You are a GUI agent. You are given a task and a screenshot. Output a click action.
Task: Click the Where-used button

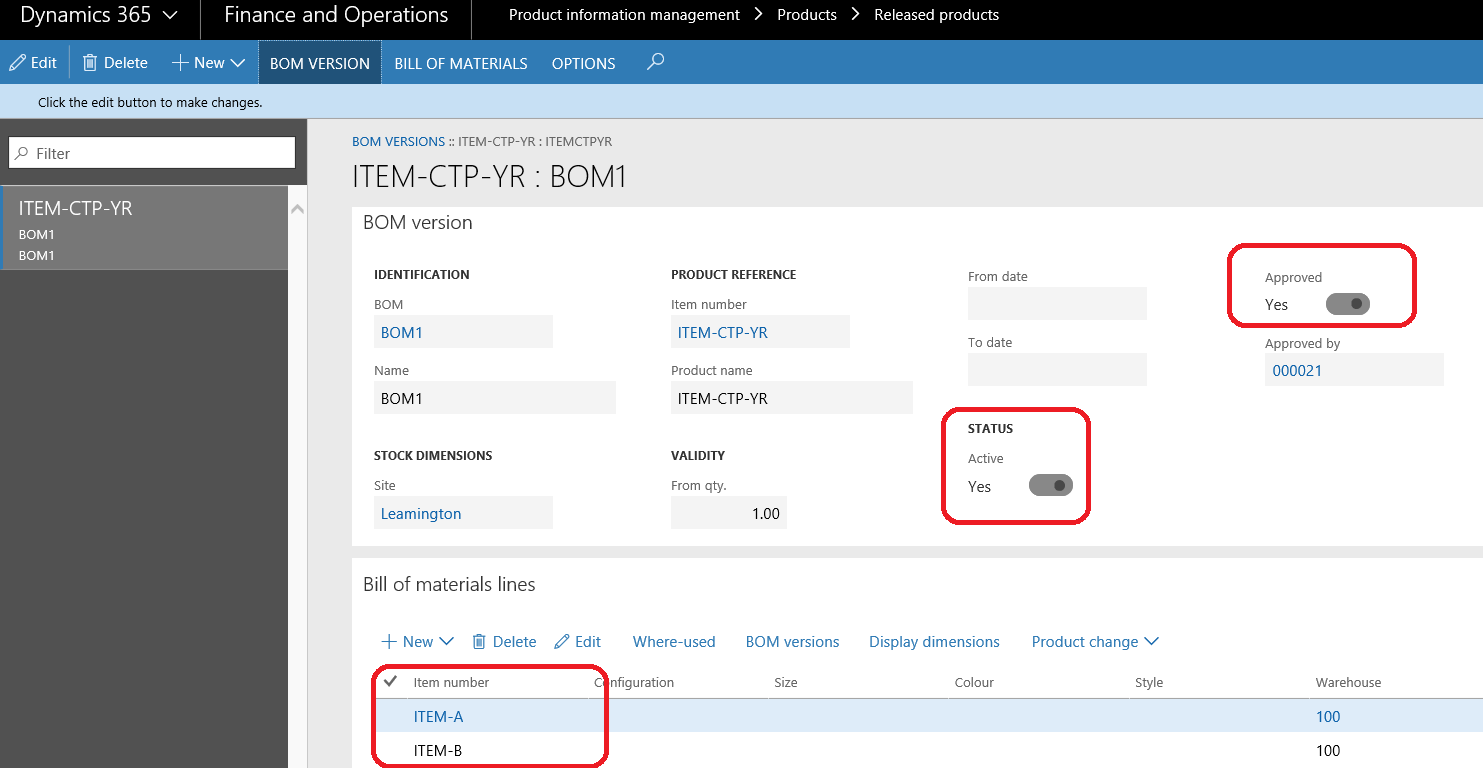pyautogui.click(x=673, y=641)
